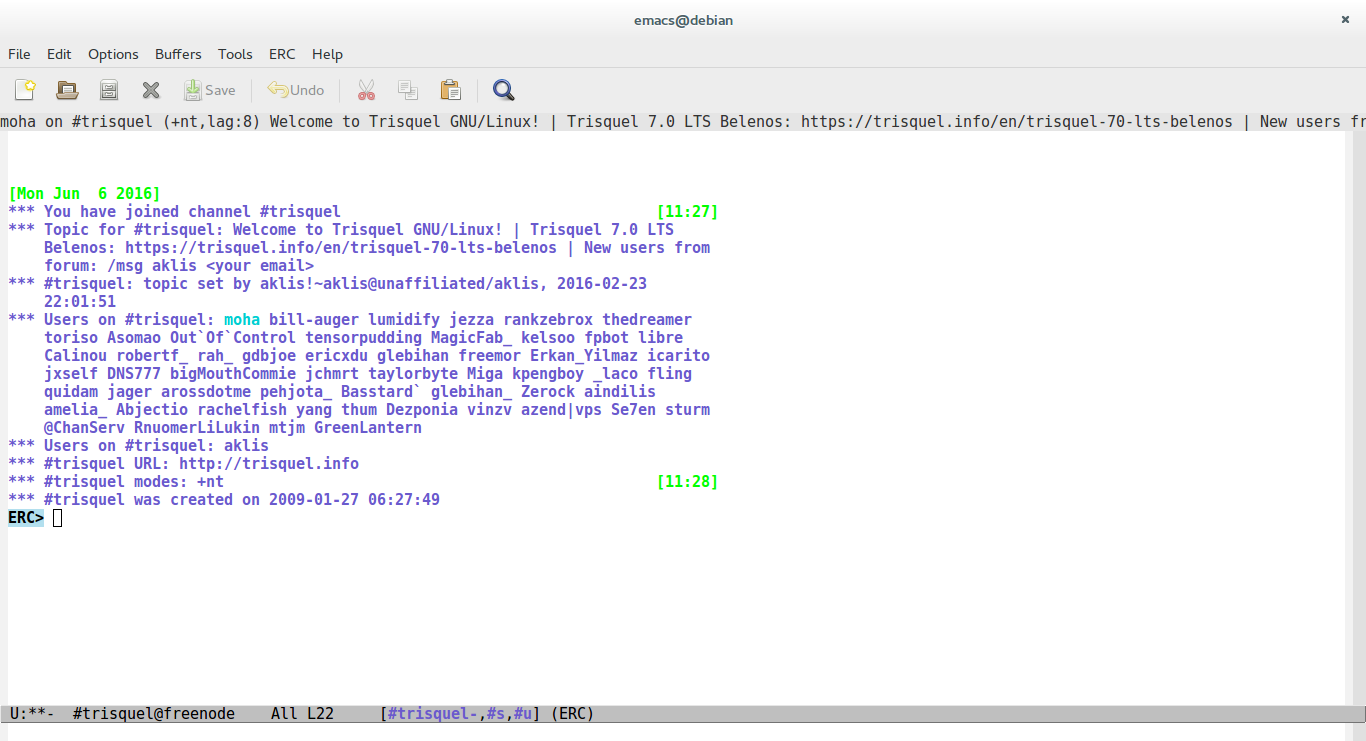Viewport: 1366px width, 741px height.
Task: Click the New File toolbar icon
Action: tap(25, 90)
